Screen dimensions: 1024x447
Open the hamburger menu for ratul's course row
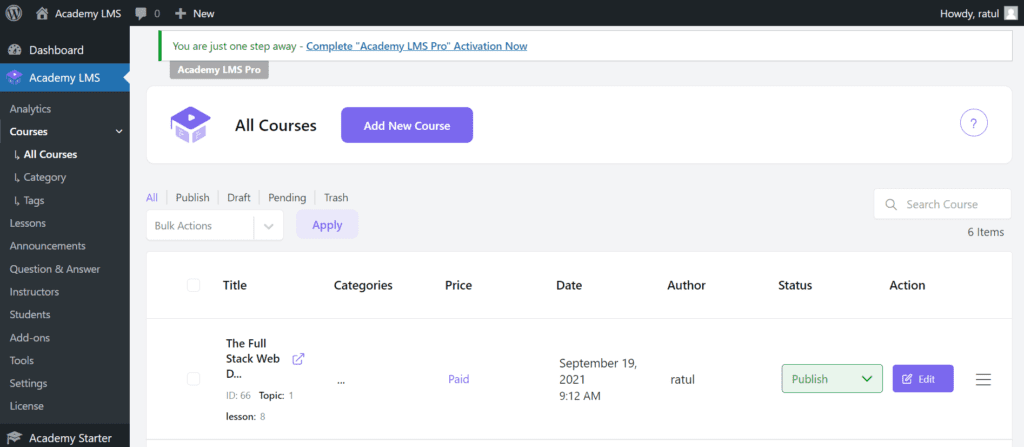tap(984, 379)
